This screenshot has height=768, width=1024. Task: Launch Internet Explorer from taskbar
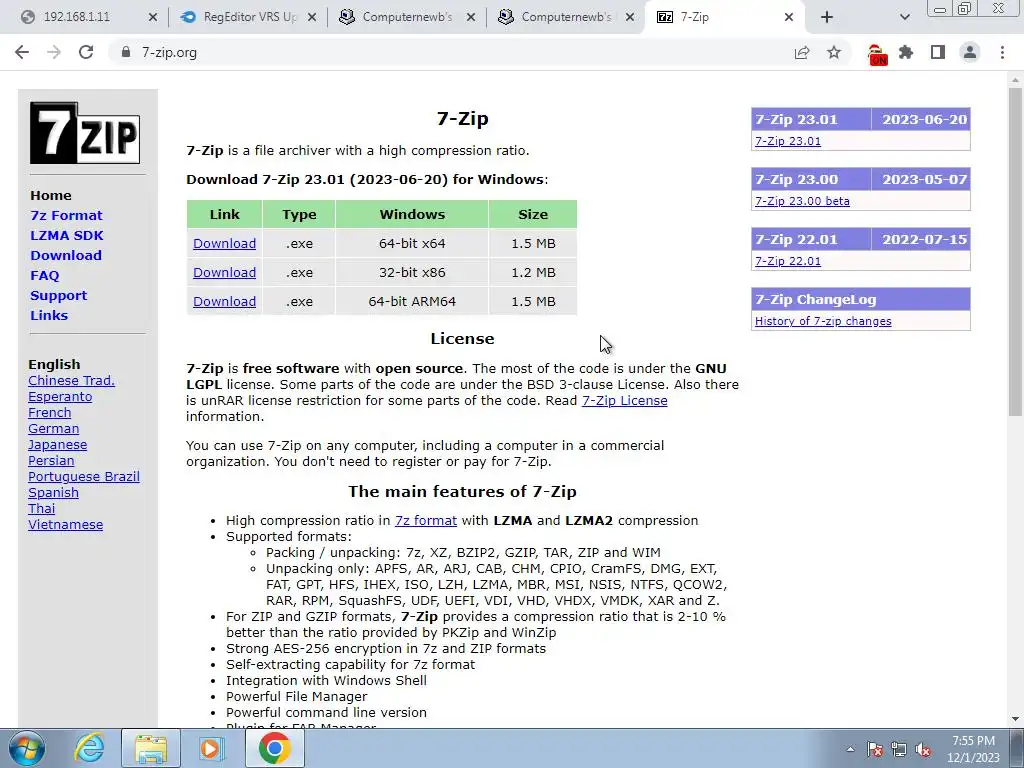pyautogui.click(x=89, y=748)
